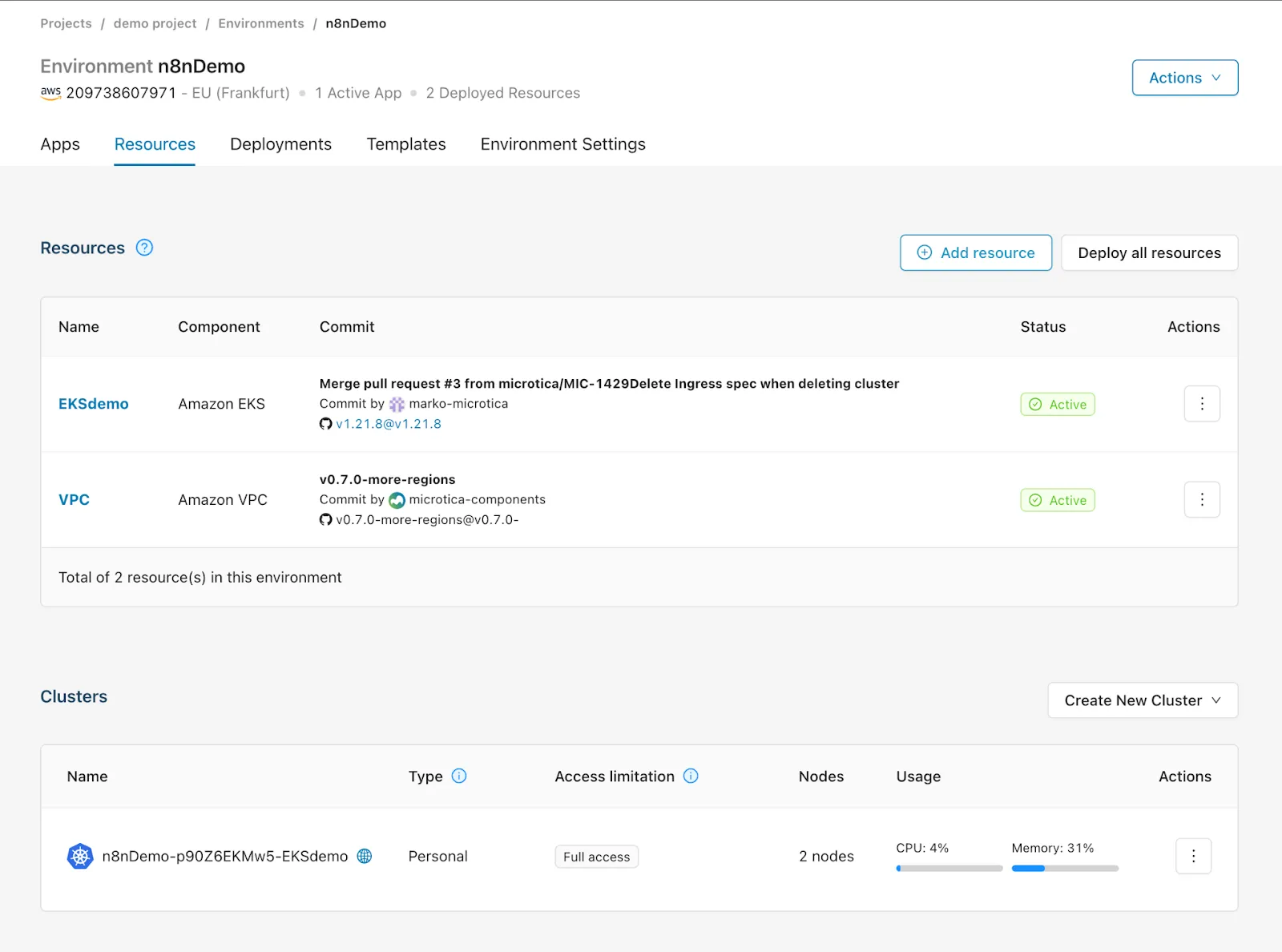Click the plus icon in Add resource button

[x=925, y=252]
